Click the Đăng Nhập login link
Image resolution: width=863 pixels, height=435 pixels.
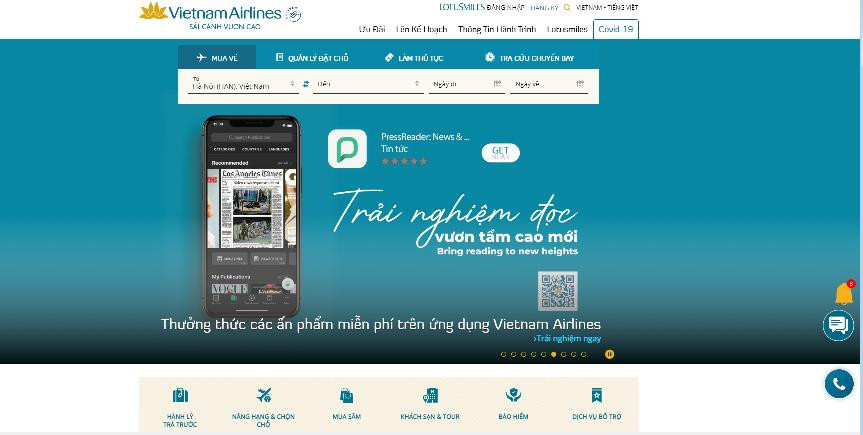[505, 8]
